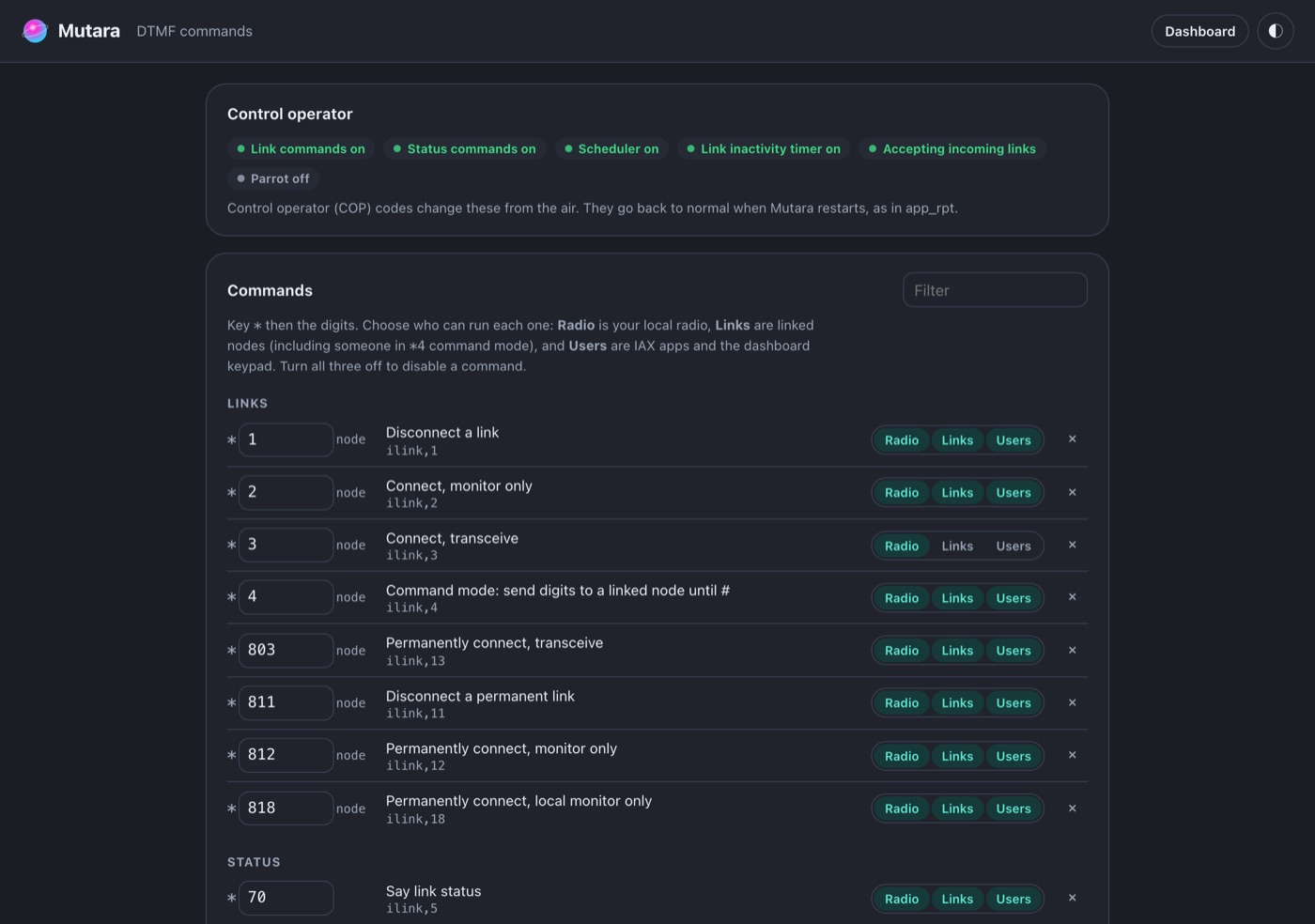Edit the digits field containing 3
Screen dimensions: 1315x924
[x=286, y=545]
